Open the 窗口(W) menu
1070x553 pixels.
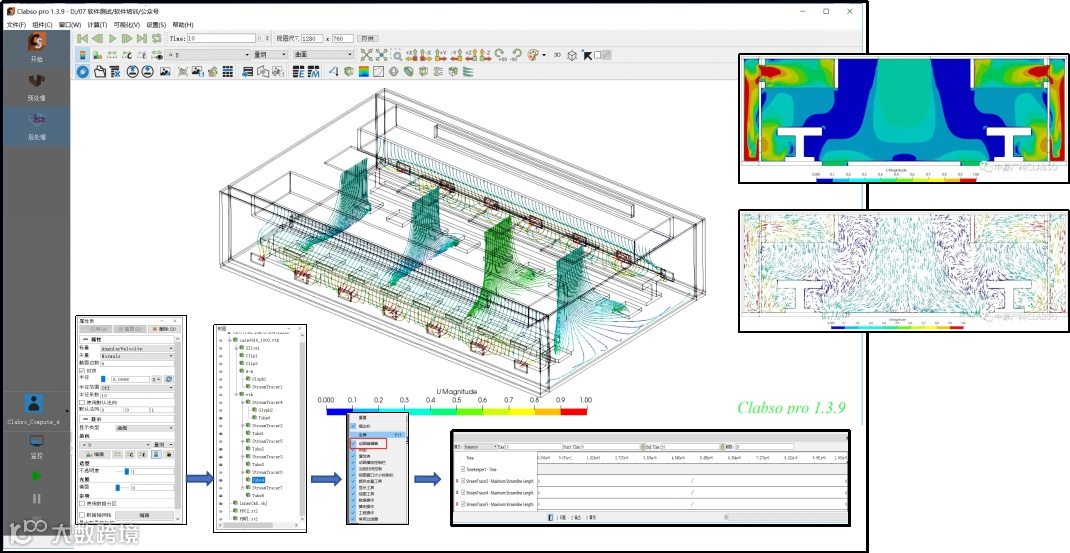pos(70,25)
